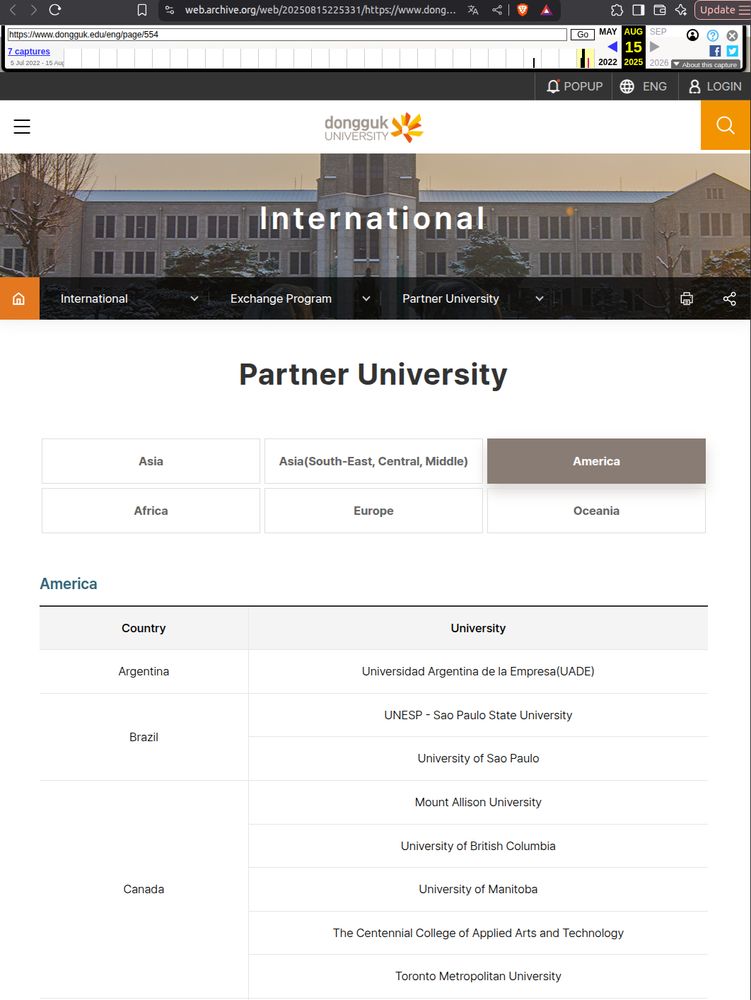Open the POPUP notifications bell
Image resolution: width=751 pixels, height=1000 pixels.
[574, 86]
